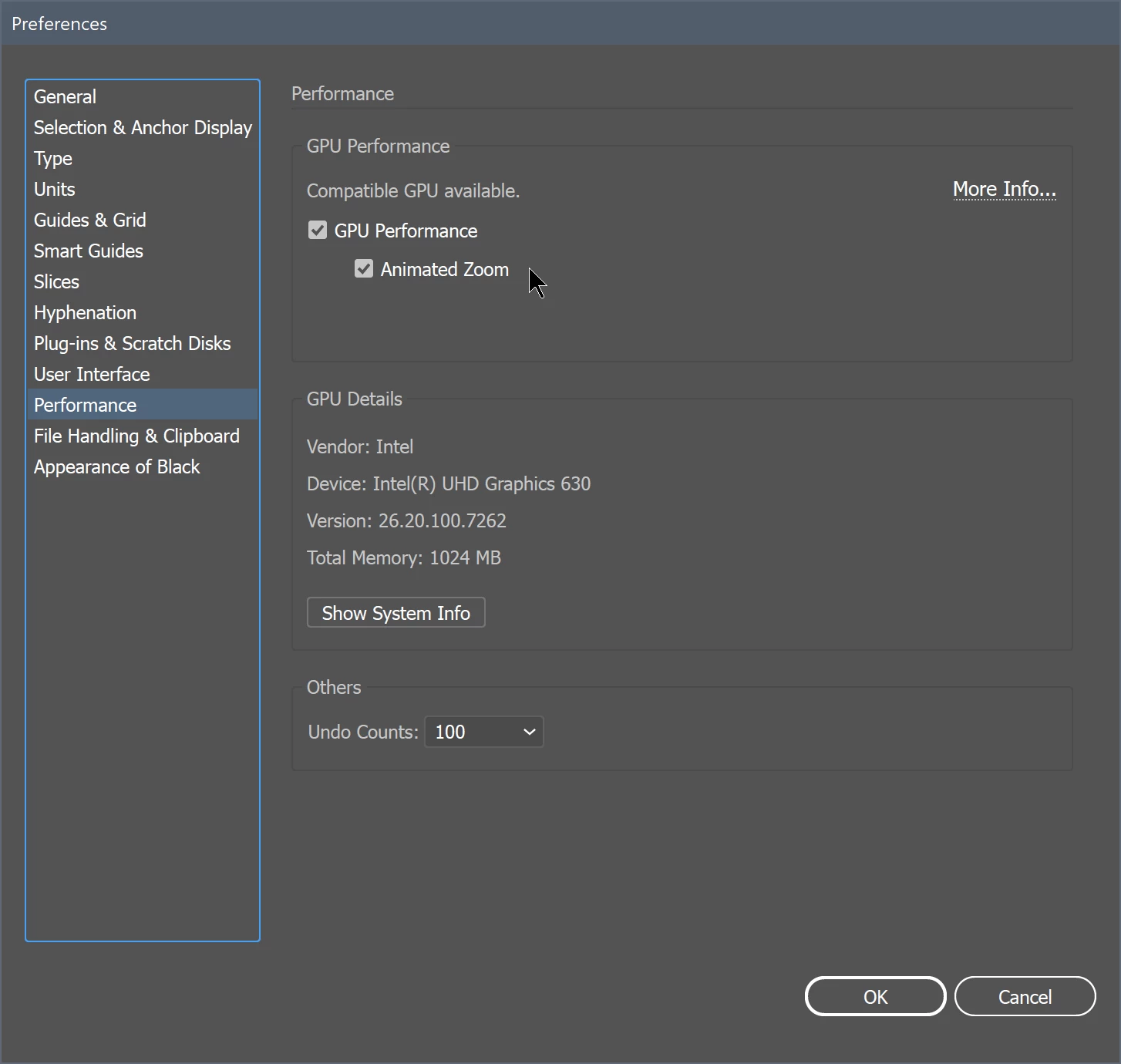Select Performance in the category list
The image size is (1121, 1064).
(143, 405)
